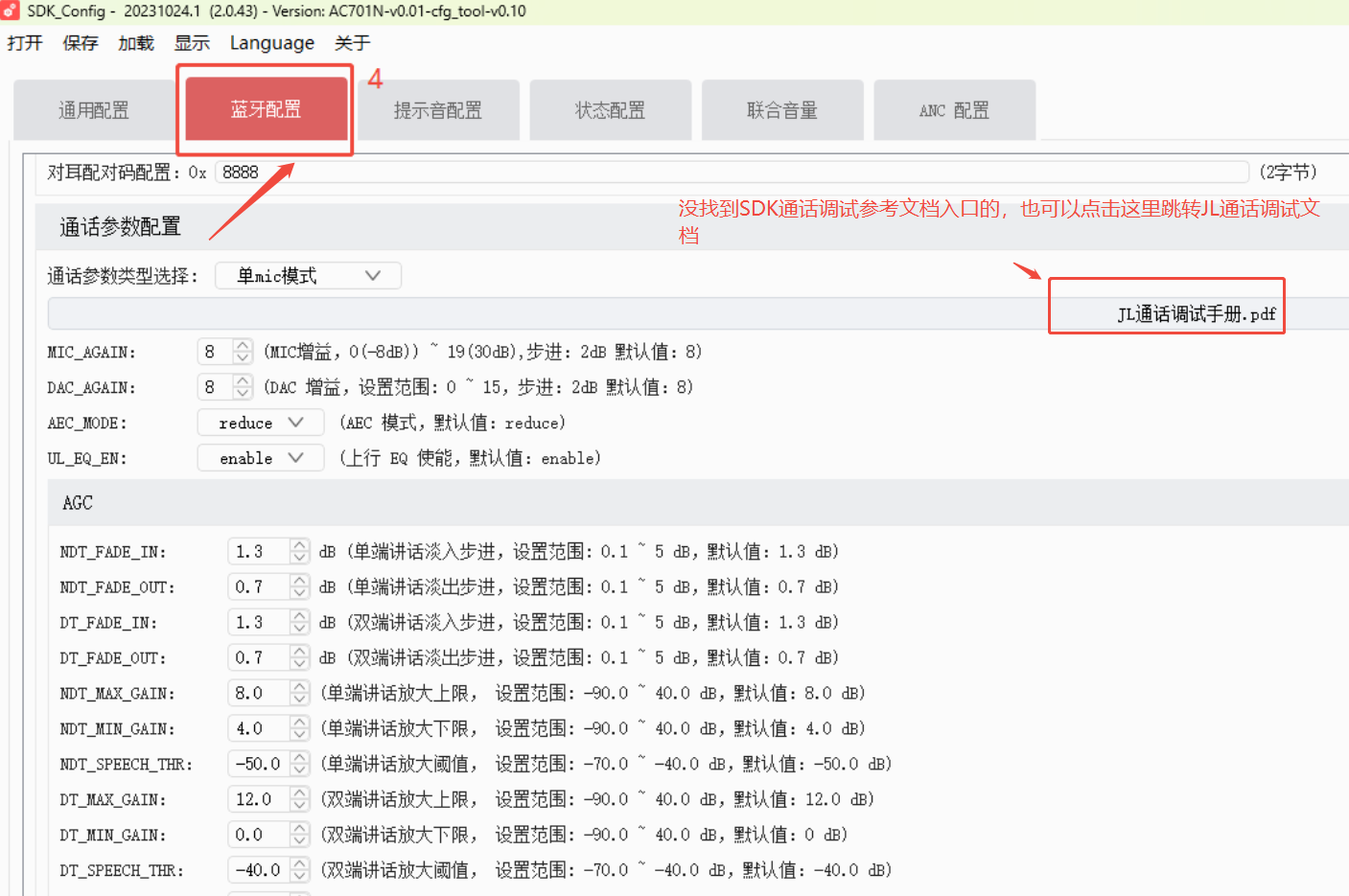Open the 显示 menu
The image size is (1349, 896).
coord(192,43)
